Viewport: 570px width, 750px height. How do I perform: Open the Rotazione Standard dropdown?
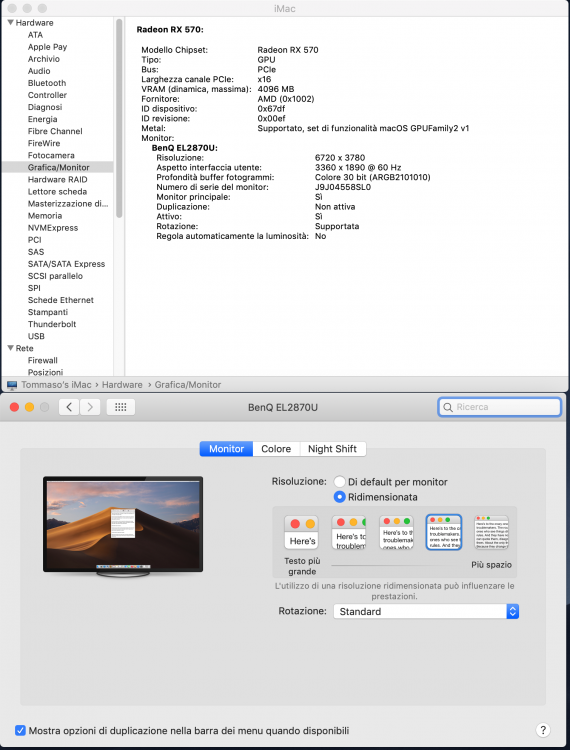pos(426,611)
